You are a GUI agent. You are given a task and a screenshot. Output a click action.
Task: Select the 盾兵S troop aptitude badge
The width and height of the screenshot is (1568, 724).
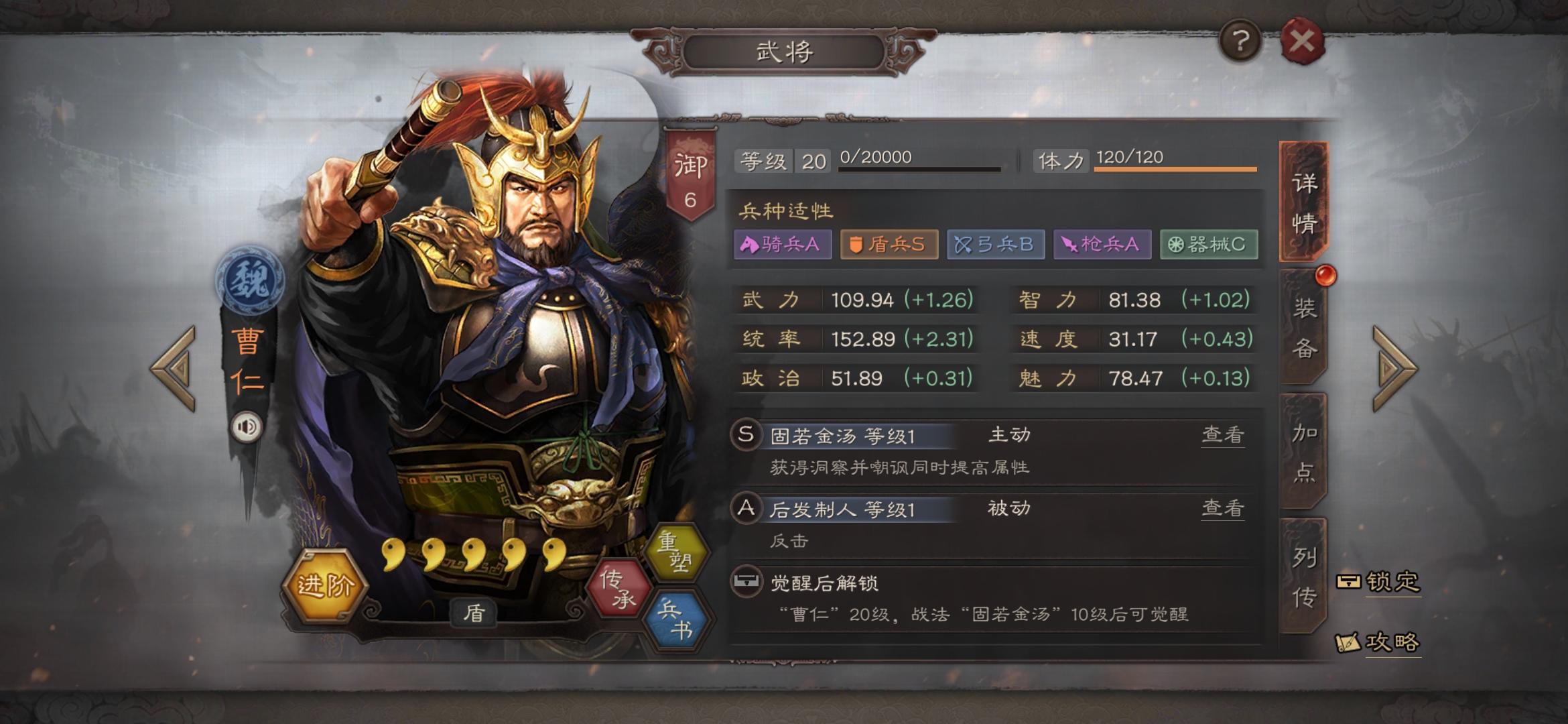[889, 244]
